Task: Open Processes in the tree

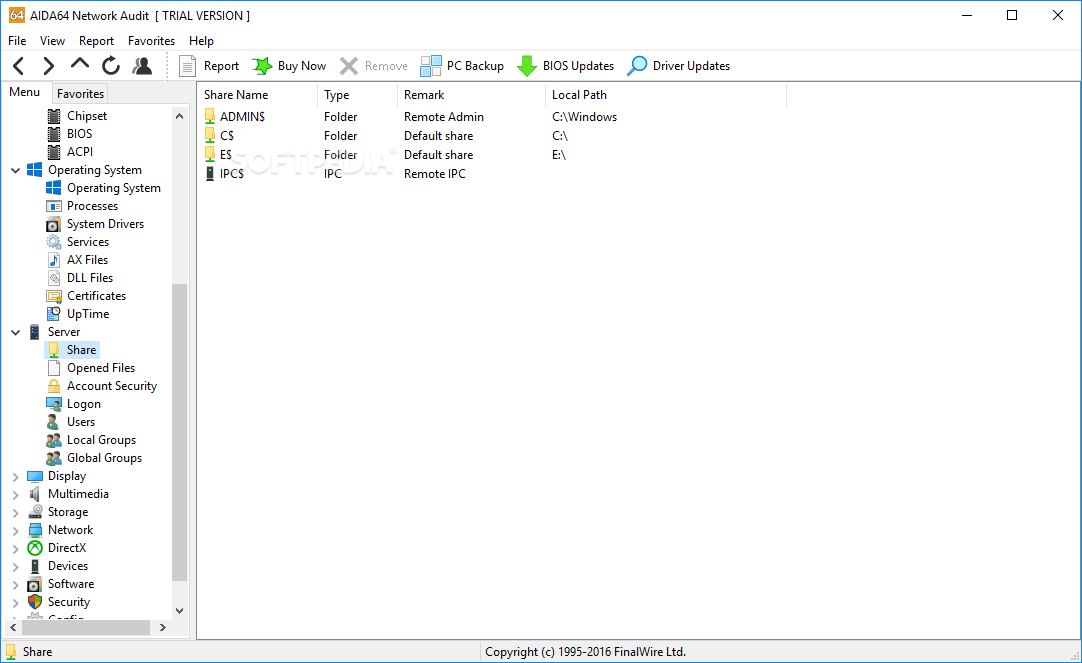Action: coord(92,206)
